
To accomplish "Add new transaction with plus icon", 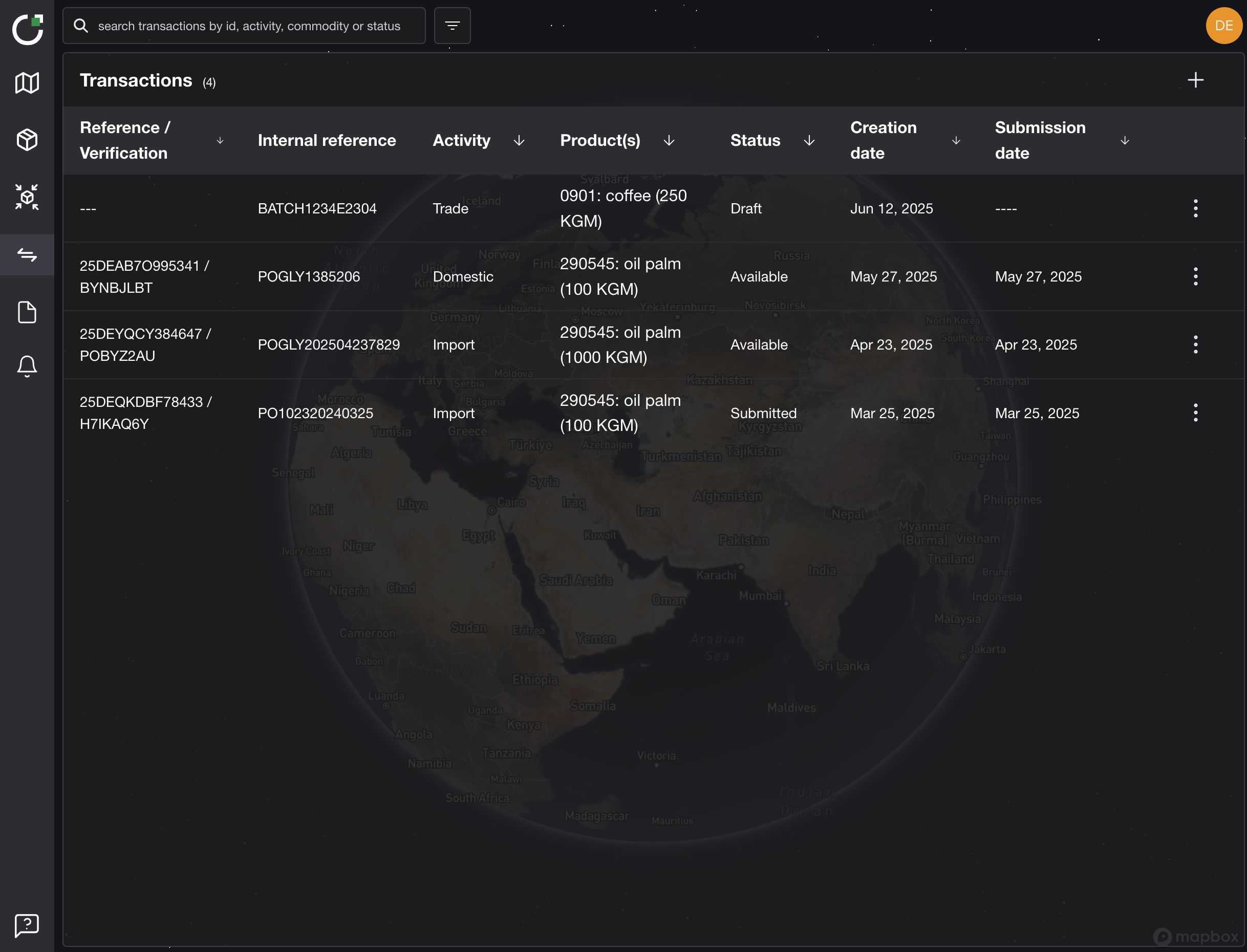I will point(1195,80).
